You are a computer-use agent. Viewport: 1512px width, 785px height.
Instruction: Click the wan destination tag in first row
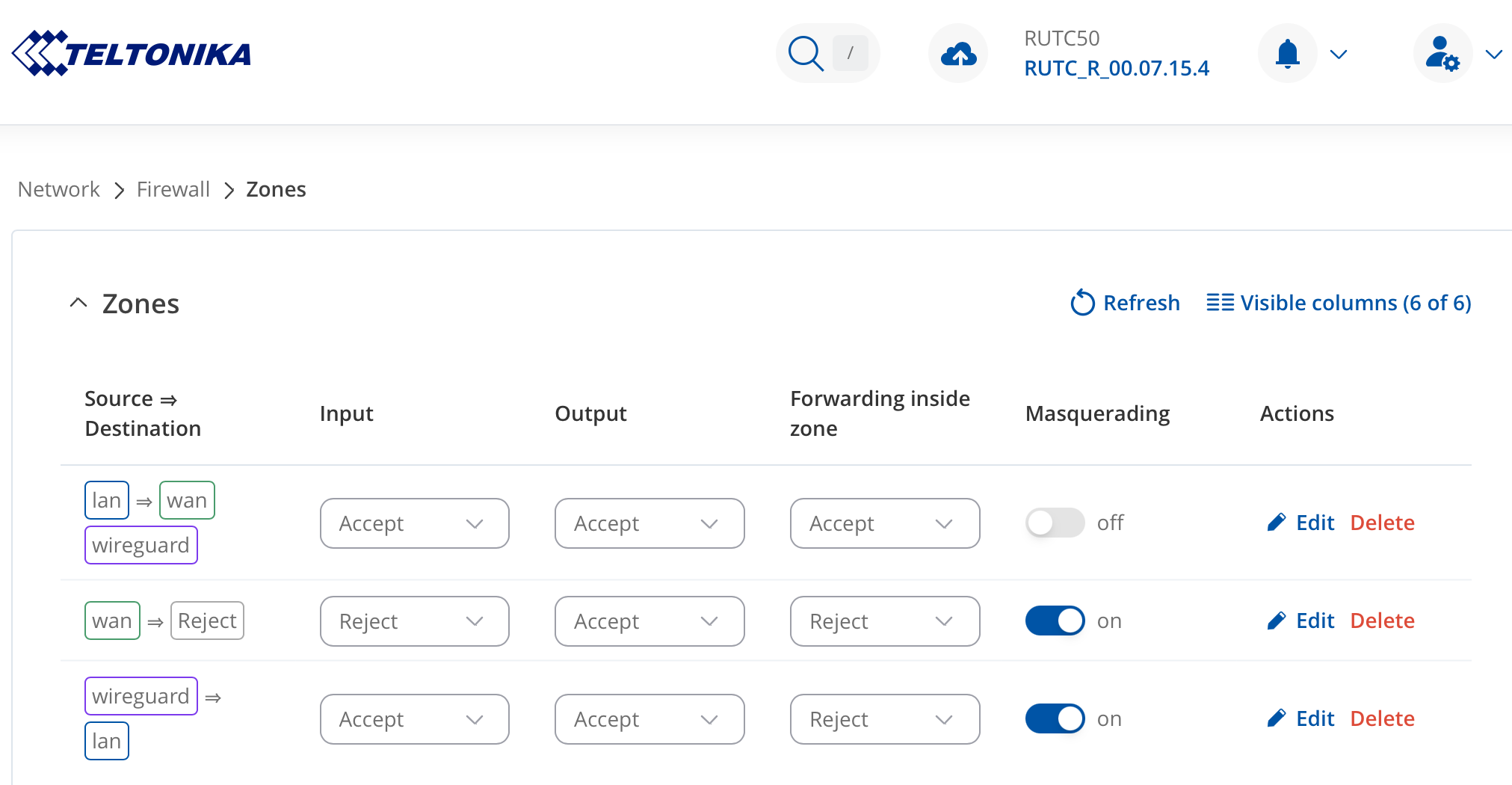[187, 500]
